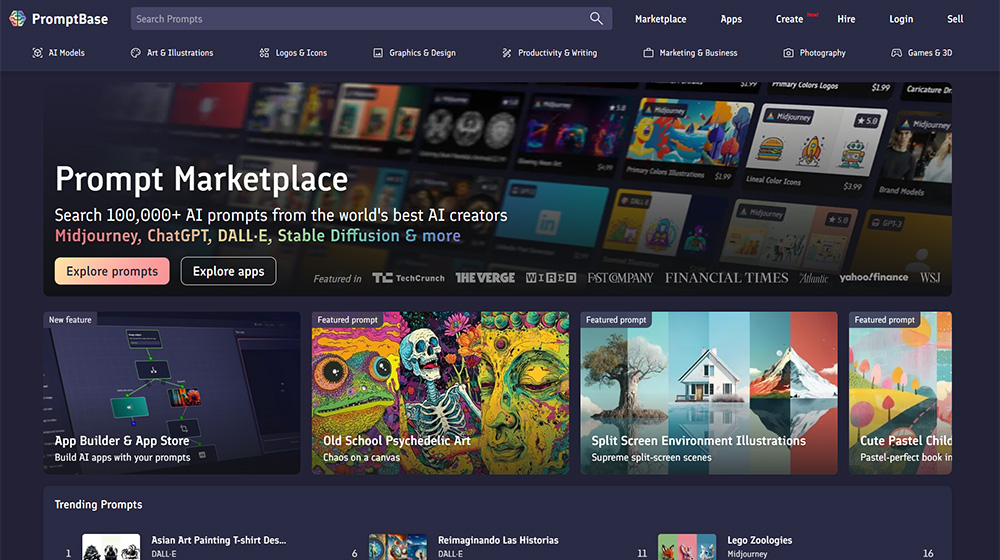Click the search magnifying glass icon
Image resolution: width=1000 pixels, height=560 pixels.
tap(596, 19)
